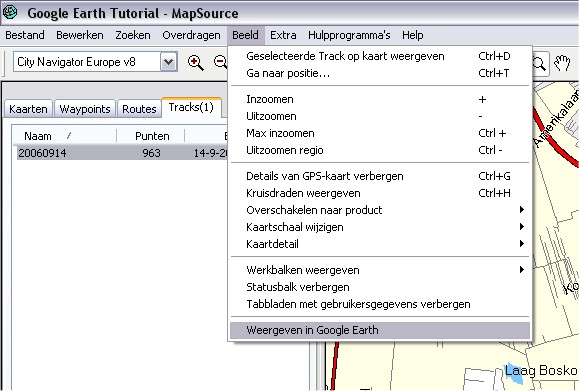The image size is (579, 391).
Task: Choose Statusbalk verbergen menu entry
Action: [380, 287]
